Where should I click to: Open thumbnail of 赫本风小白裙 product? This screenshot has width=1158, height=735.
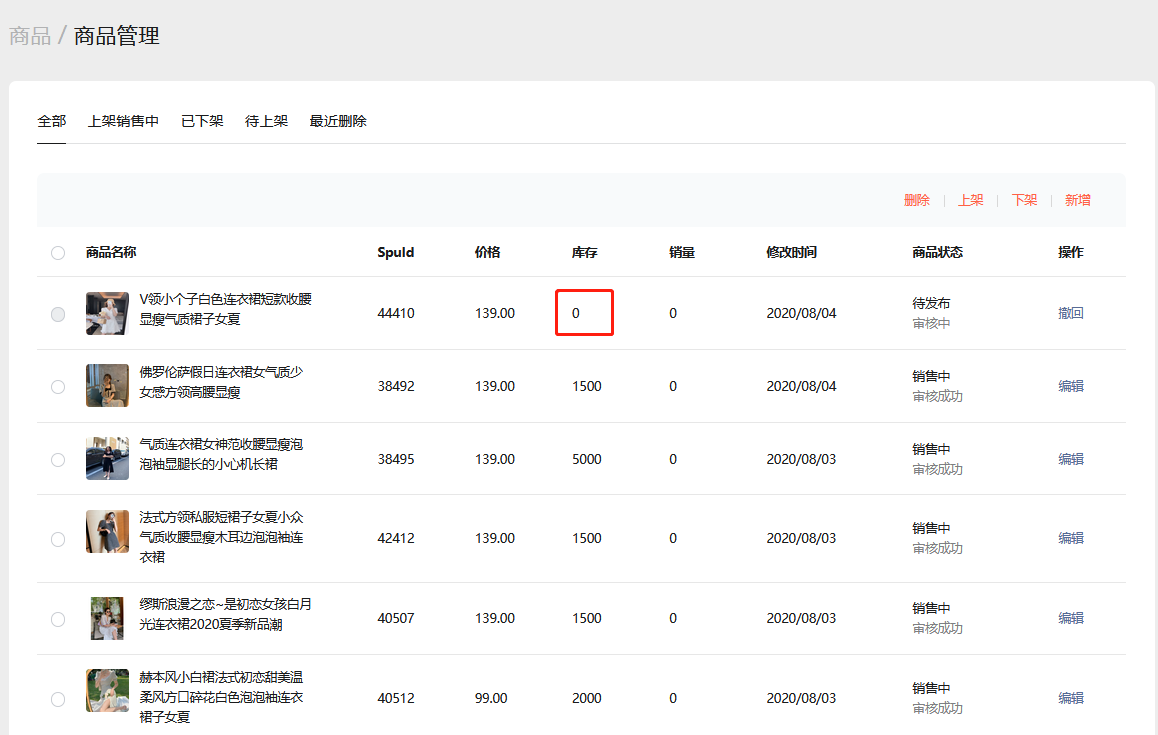[x=107, y=691]
